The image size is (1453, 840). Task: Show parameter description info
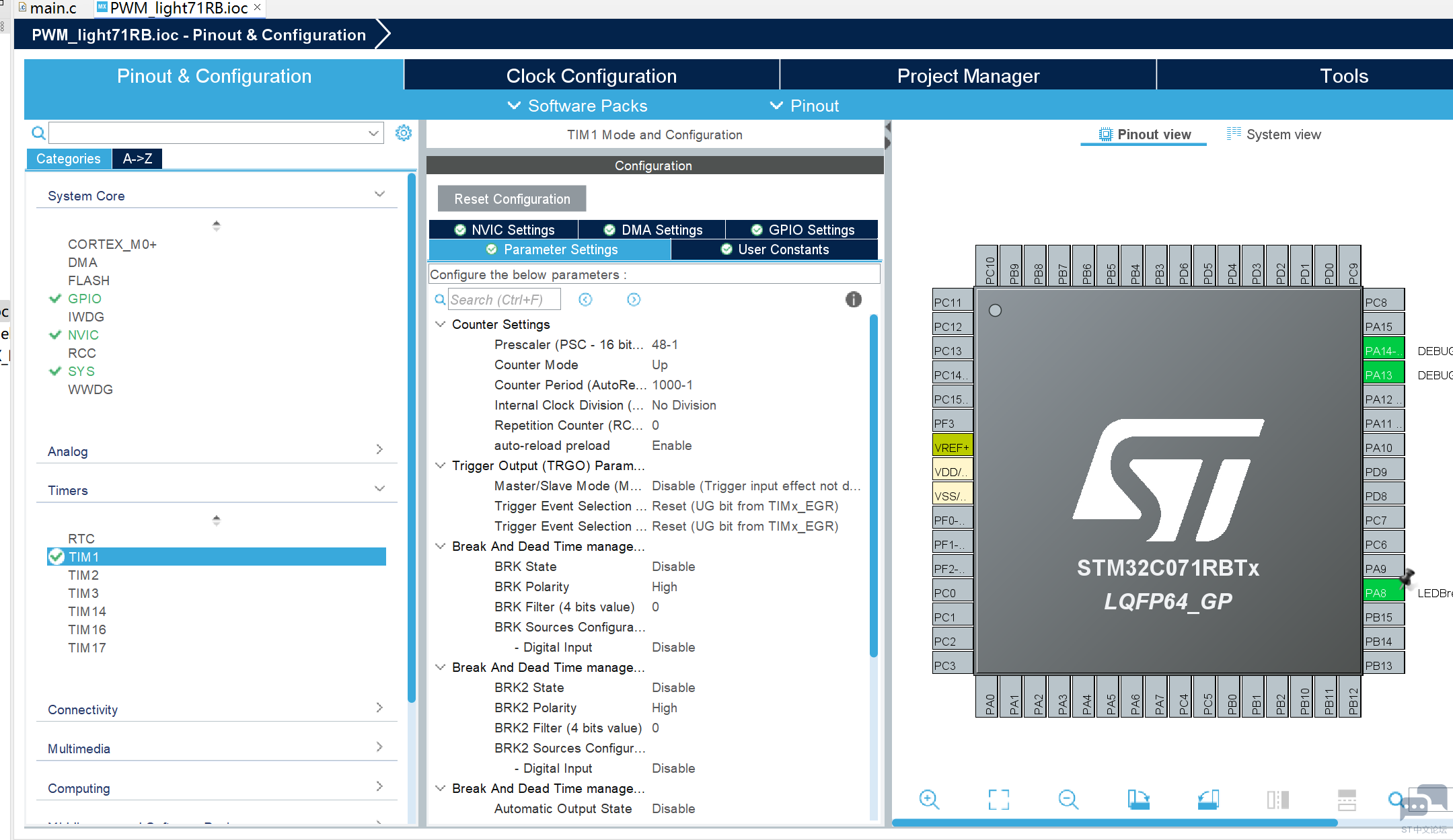tap(853, 299)
